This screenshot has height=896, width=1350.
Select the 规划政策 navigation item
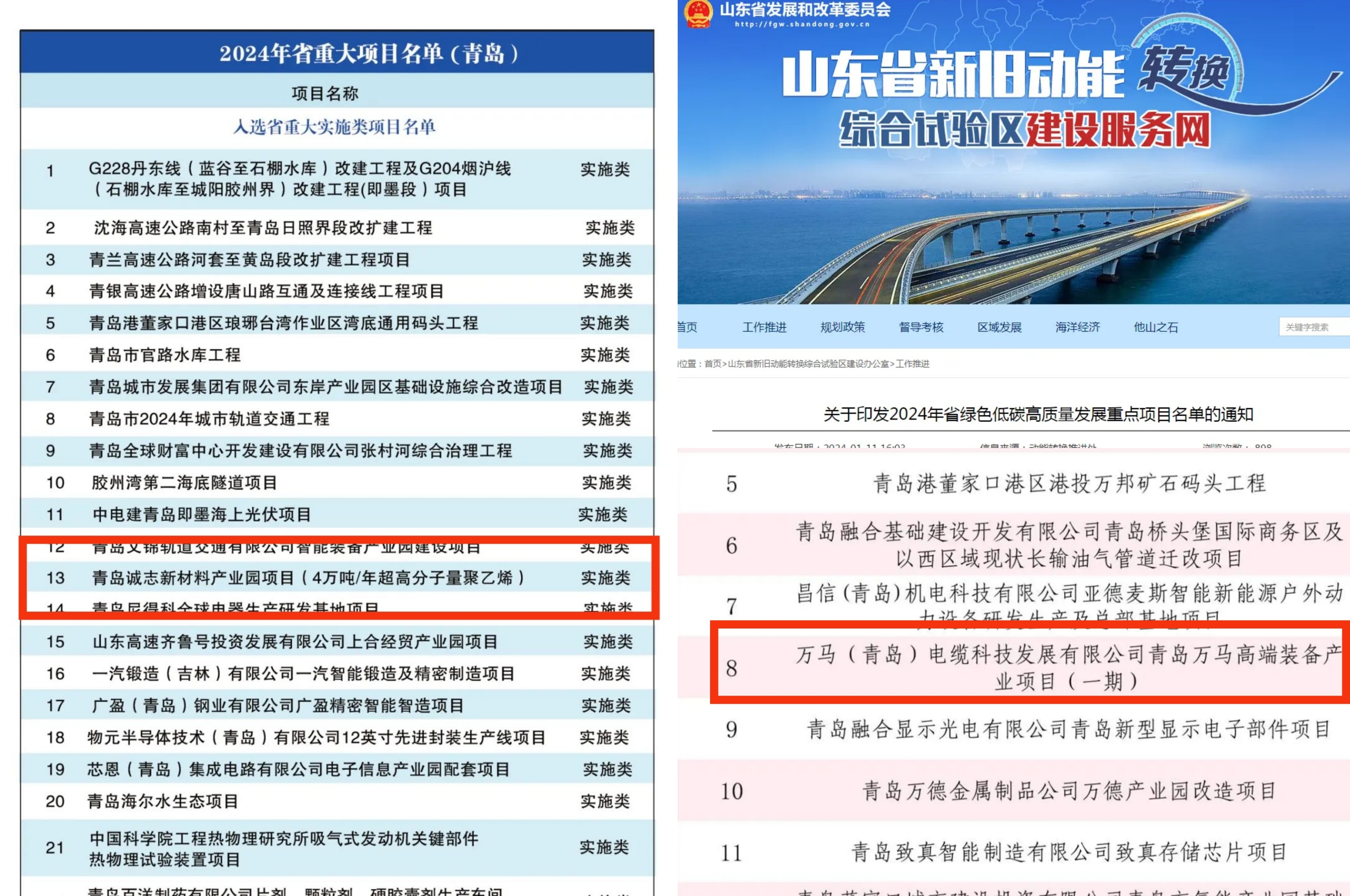coord(842,327)
